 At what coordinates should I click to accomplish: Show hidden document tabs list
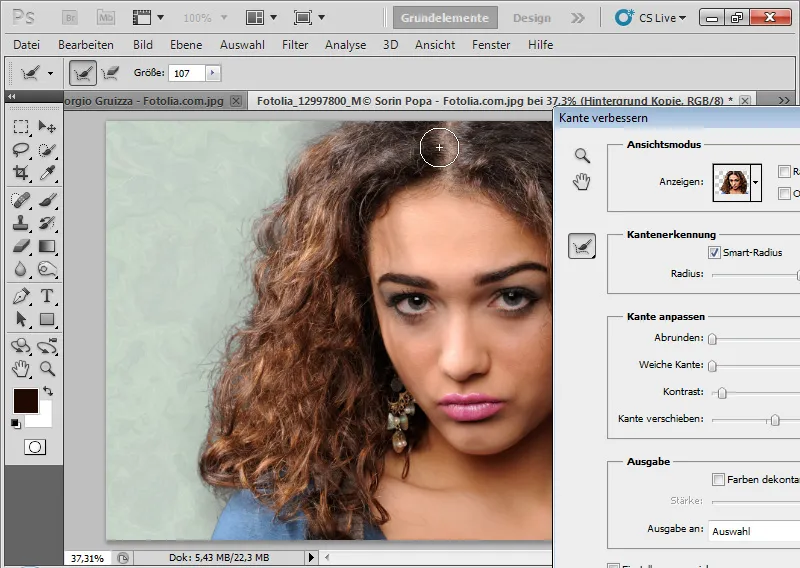[x=784, y=100]
